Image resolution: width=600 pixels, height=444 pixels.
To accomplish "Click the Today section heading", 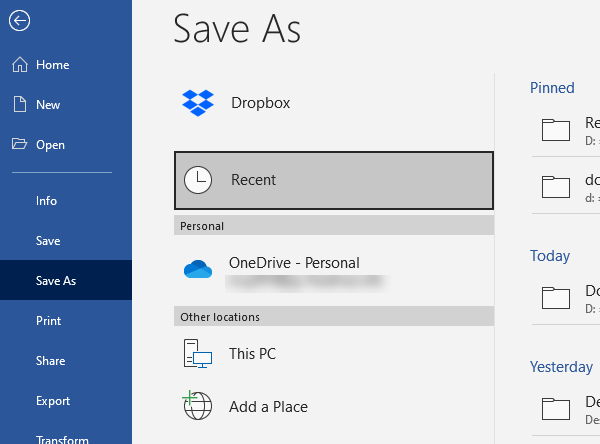I will pyautogui.click(x=550, y=256).
